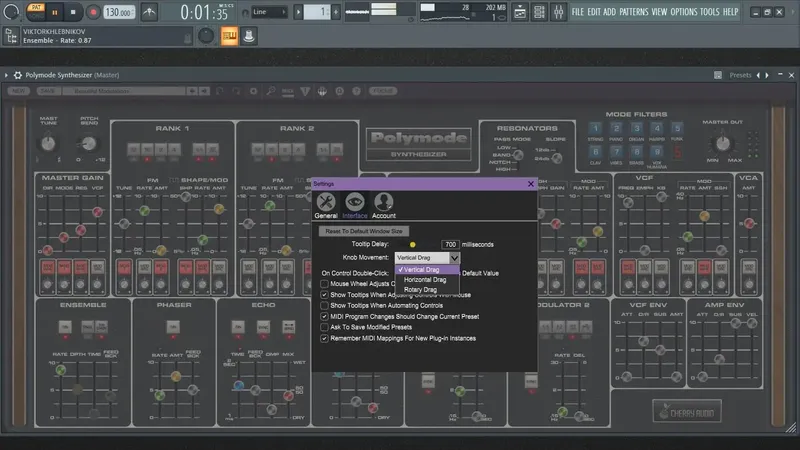800x450 pixels.
Task: Toggle Remember MIDI Mappings For New Plug-in Instances
Action: [x=324, y=338]
